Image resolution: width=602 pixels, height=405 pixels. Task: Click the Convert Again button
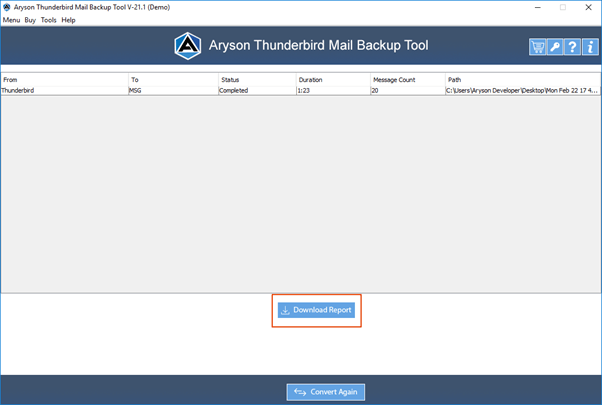tap(326, 392)
